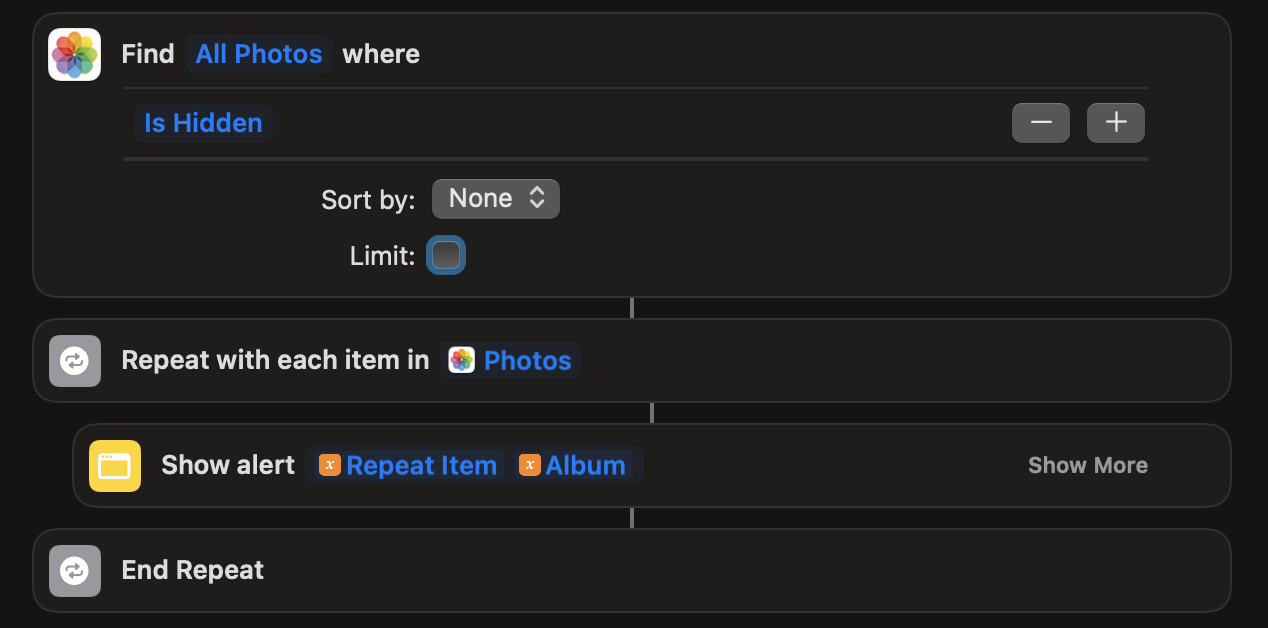Click the small Photos icon in Photos variable

(x=461, y=361)
